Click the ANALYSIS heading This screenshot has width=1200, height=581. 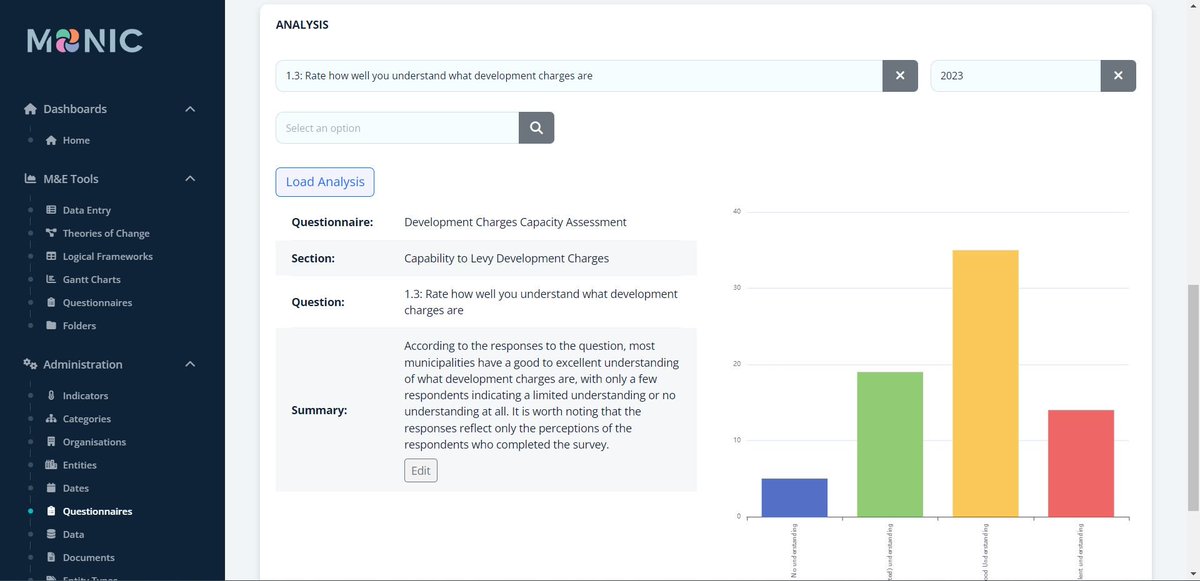pyautogui.click(x=302, y=25)
